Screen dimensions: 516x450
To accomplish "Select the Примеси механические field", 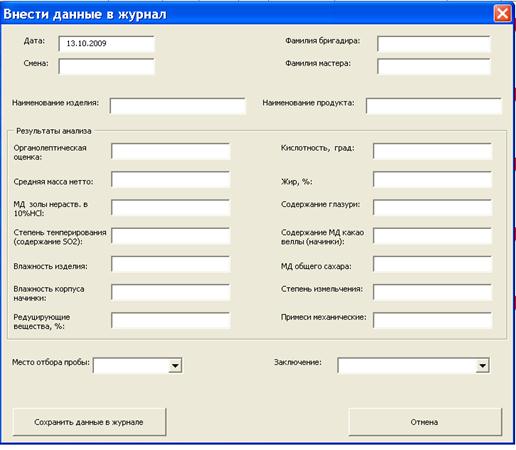I will [432, 320].
